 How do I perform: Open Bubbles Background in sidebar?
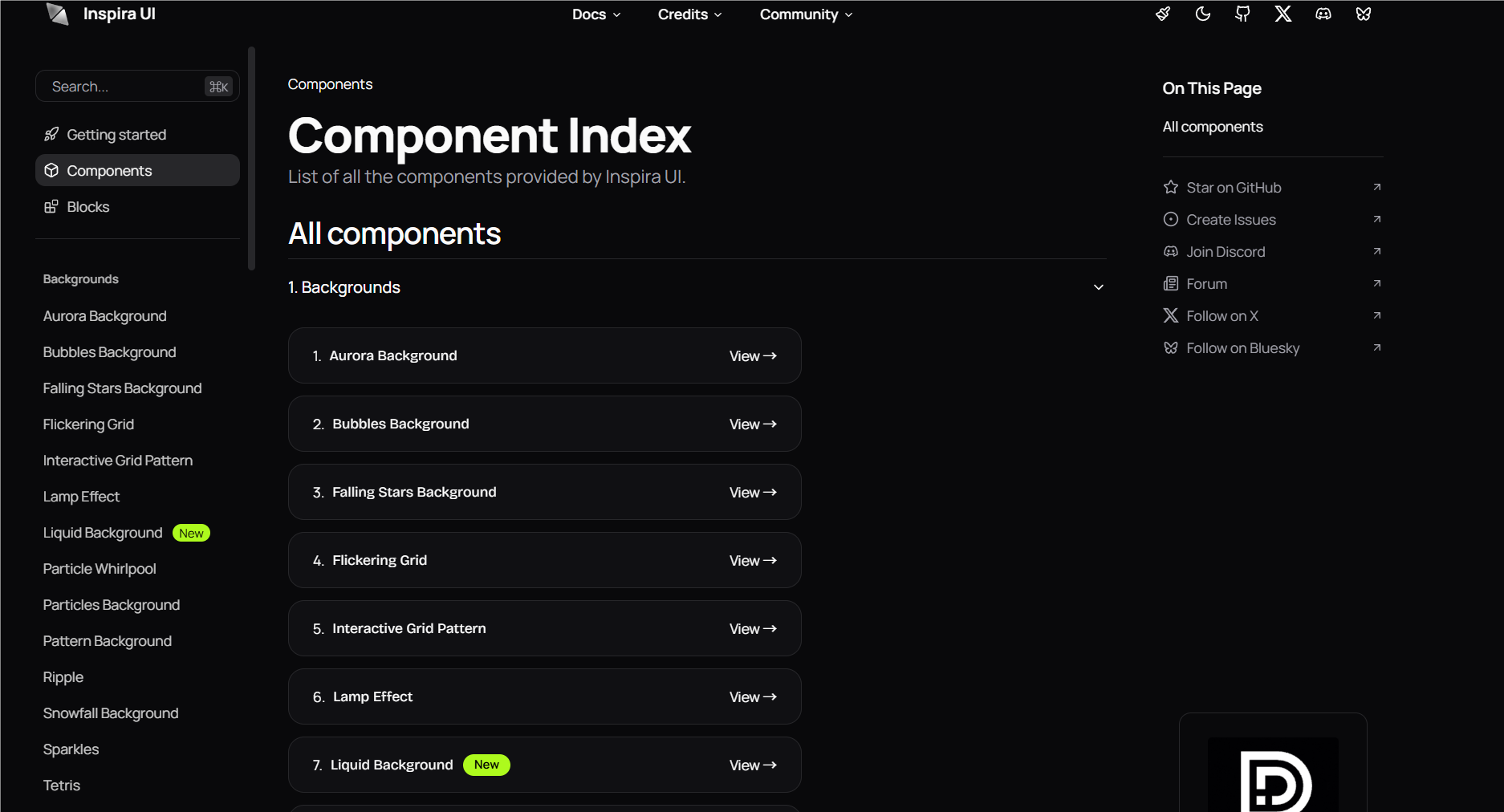tap(109, 352)
